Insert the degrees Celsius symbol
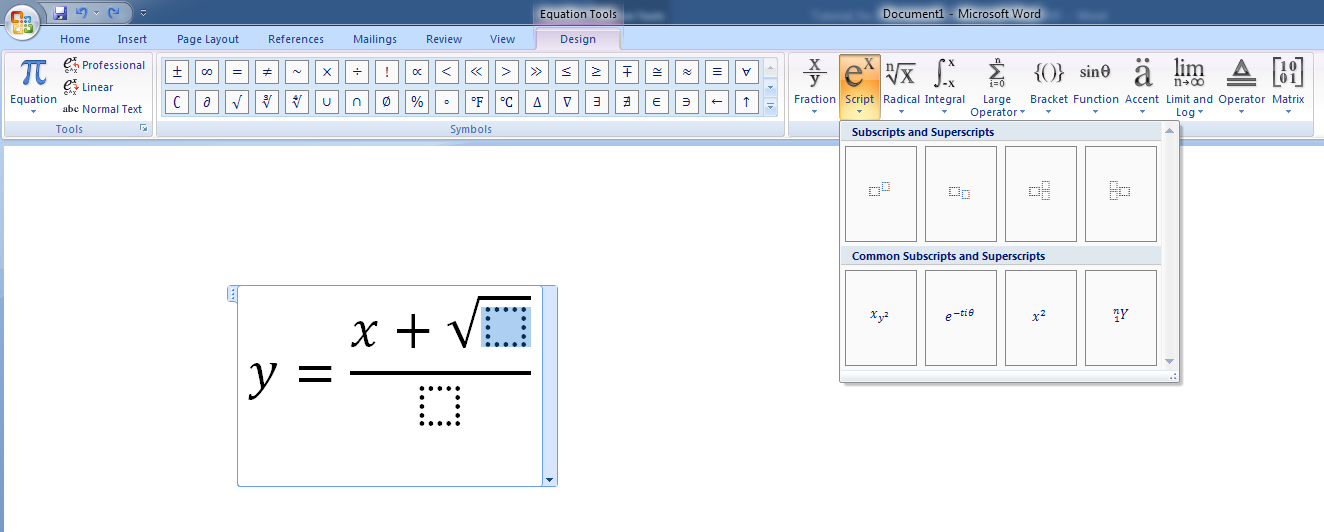 pos(507,102)
